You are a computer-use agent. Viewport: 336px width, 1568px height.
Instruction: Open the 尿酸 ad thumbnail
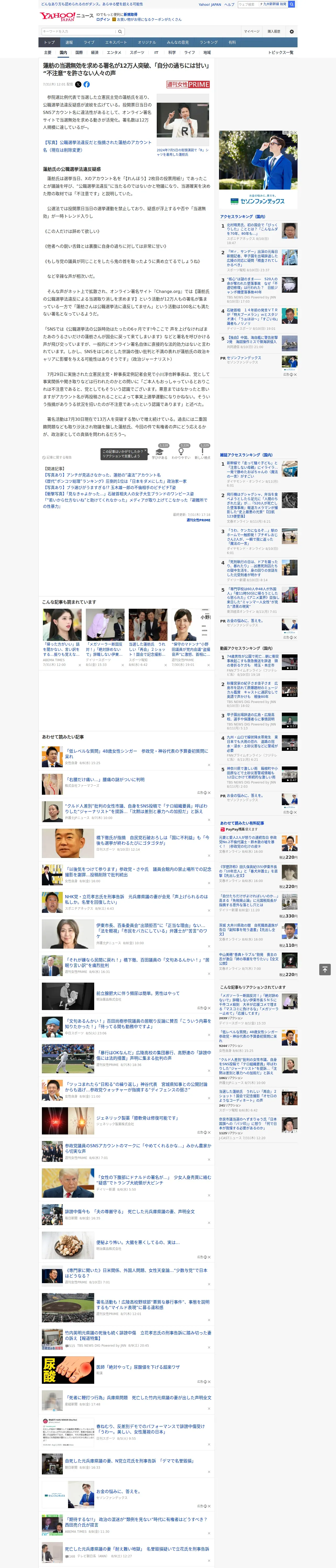click(x=68, y=1370)
